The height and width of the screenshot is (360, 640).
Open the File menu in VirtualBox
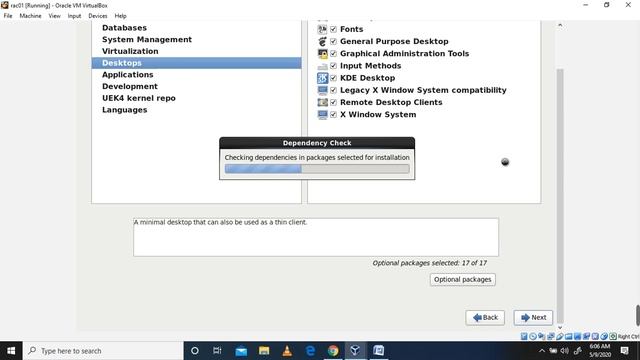(x=8, y=16)
